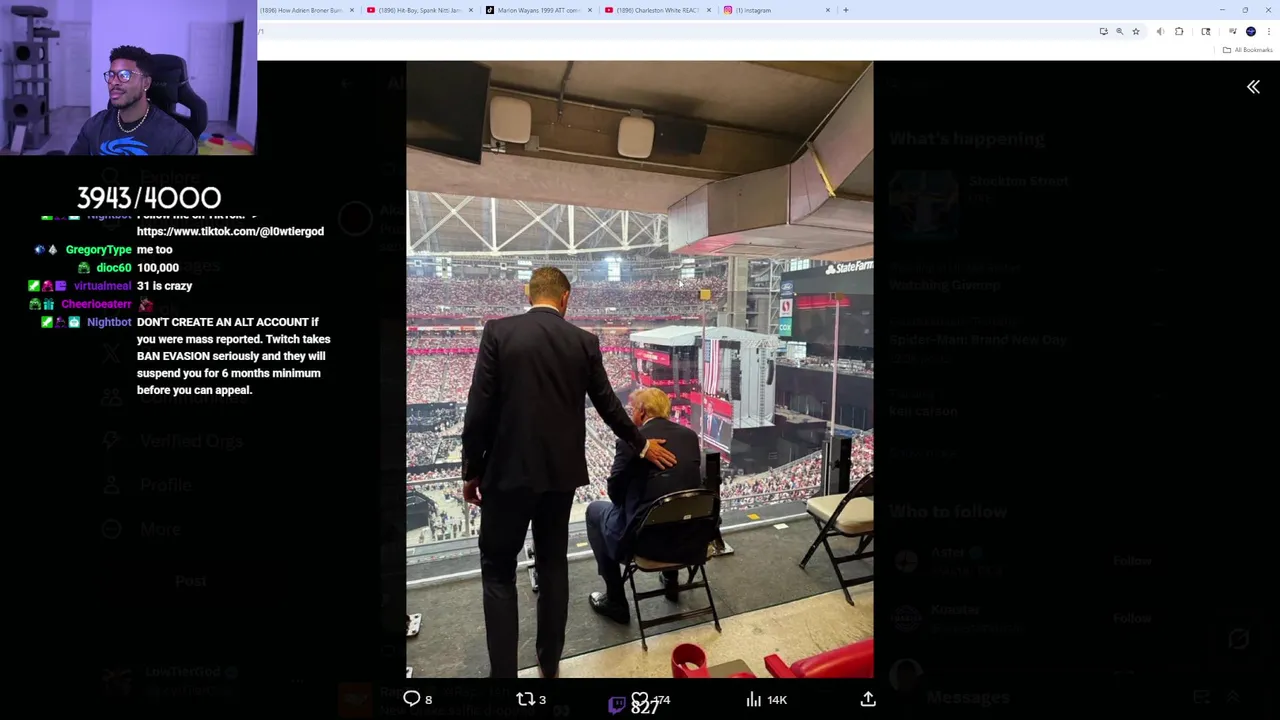Switch to Charleston White REACT tab
Screen dimensions: 1280x720
(x=657, y=10)
